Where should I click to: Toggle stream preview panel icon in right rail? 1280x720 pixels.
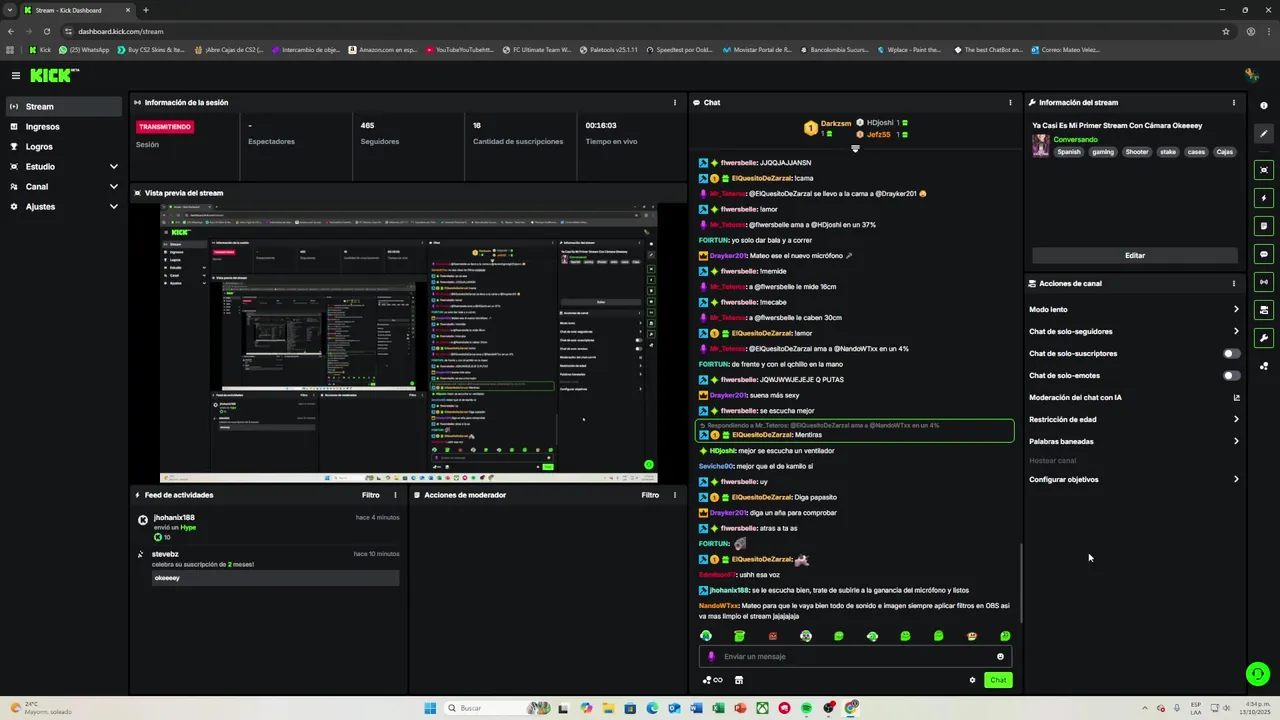coord(1264,170)
